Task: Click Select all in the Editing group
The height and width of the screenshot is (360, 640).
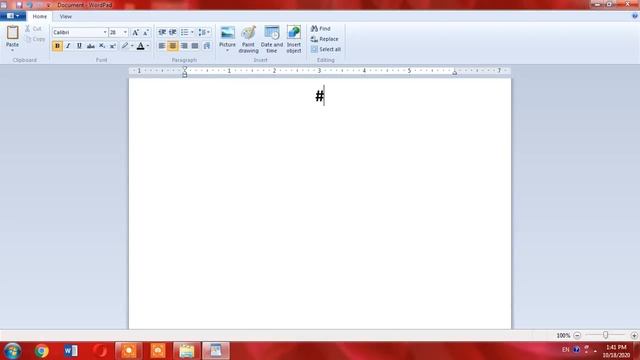Action: (326, 49)
